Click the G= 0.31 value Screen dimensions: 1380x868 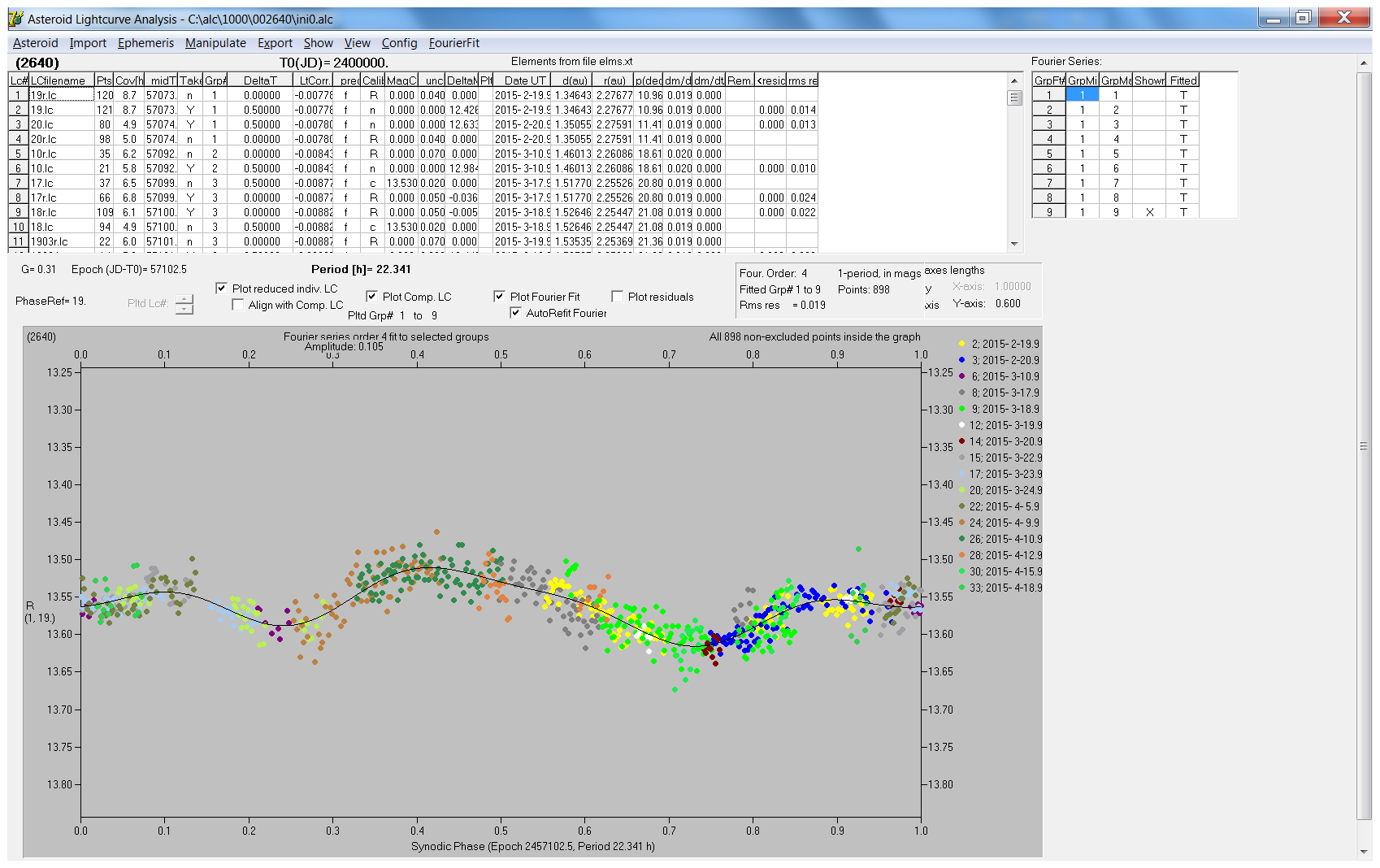38,269
